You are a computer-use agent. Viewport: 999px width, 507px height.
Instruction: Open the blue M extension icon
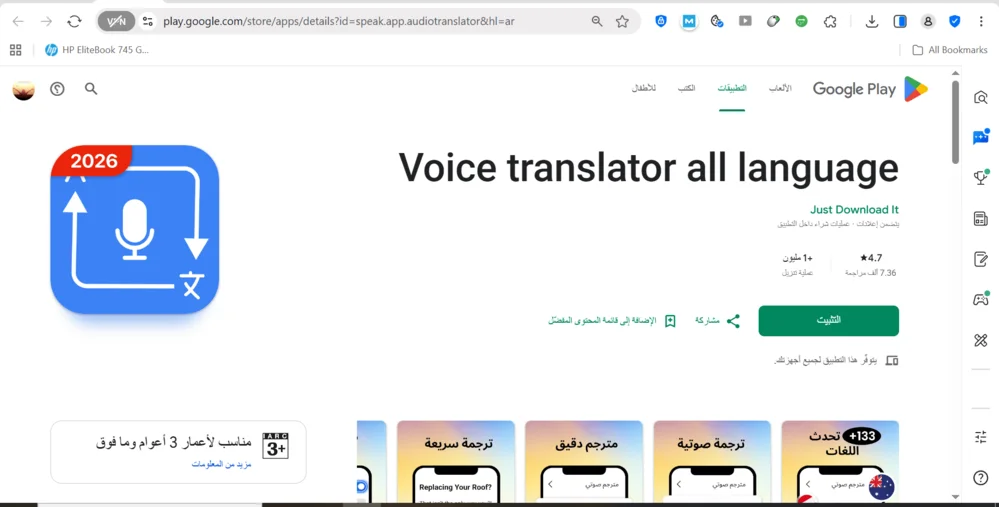pyautogui.click(x=689, y=21)
